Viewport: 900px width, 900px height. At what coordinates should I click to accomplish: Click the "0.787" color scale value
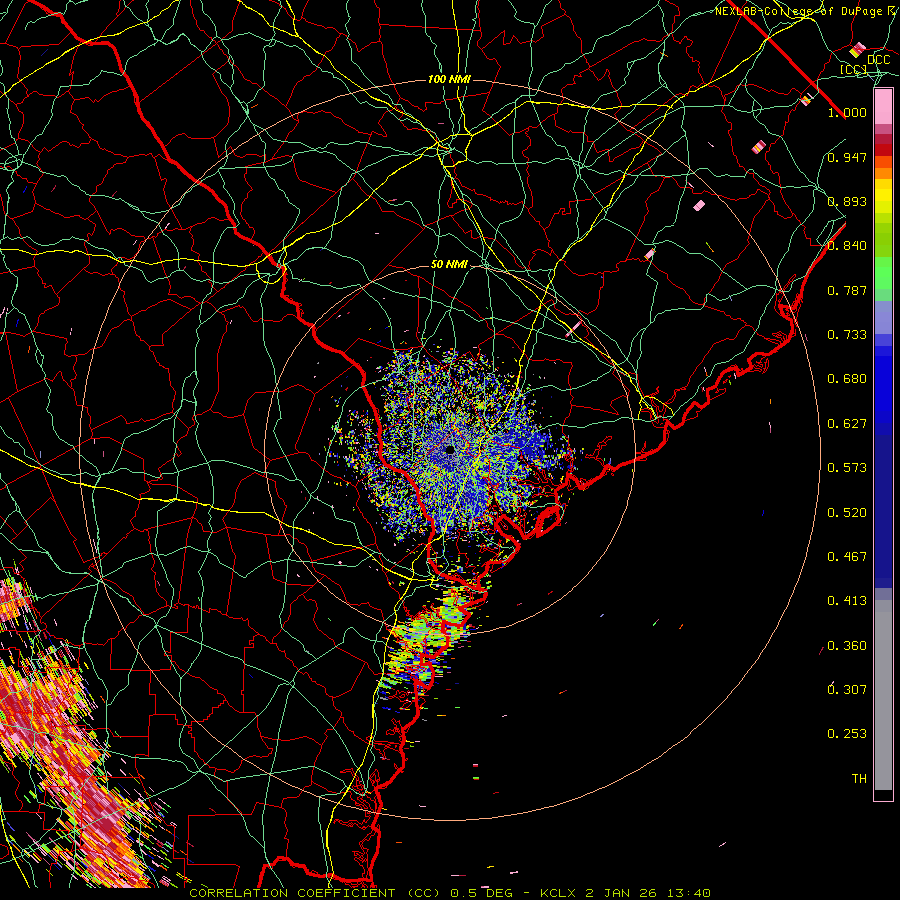click(847, 290)
